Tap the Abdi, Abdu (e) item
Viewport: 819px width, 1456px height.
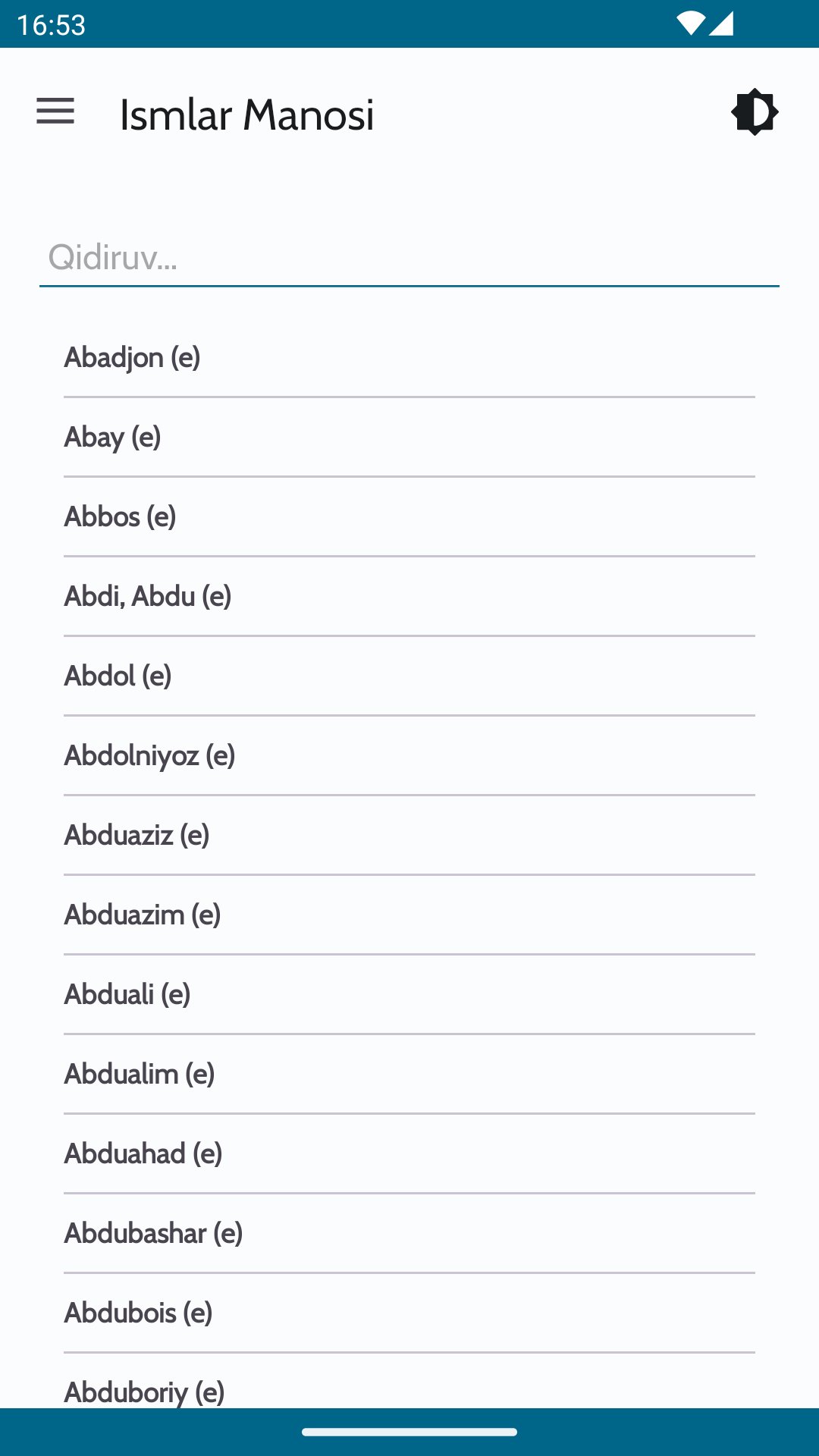(409, 596)
